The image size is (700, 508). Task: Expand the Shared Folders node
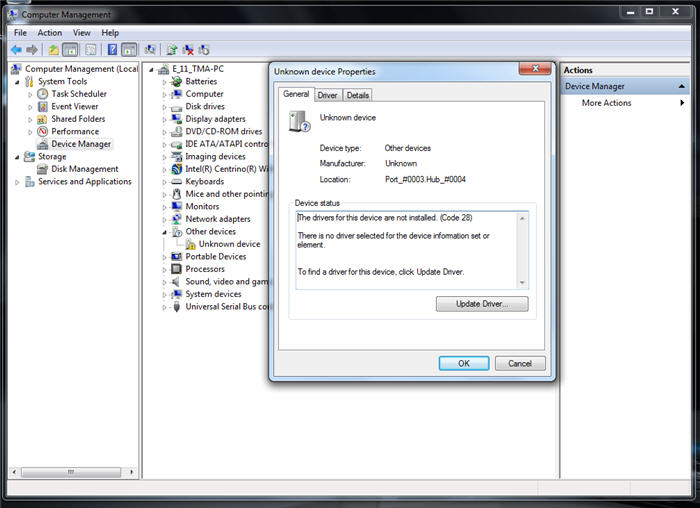pos(30,119)
